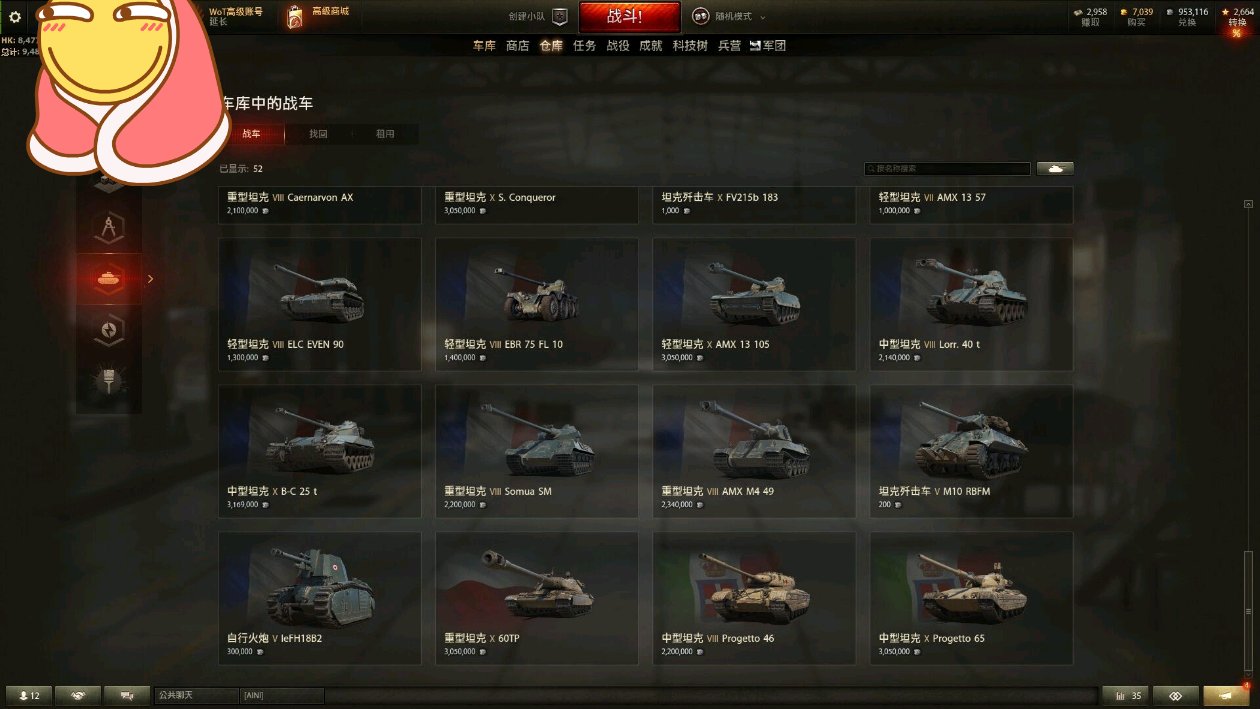The image size is (1260, 709).
Task: Click the name search input field
Action: click(x=948, y=169)
